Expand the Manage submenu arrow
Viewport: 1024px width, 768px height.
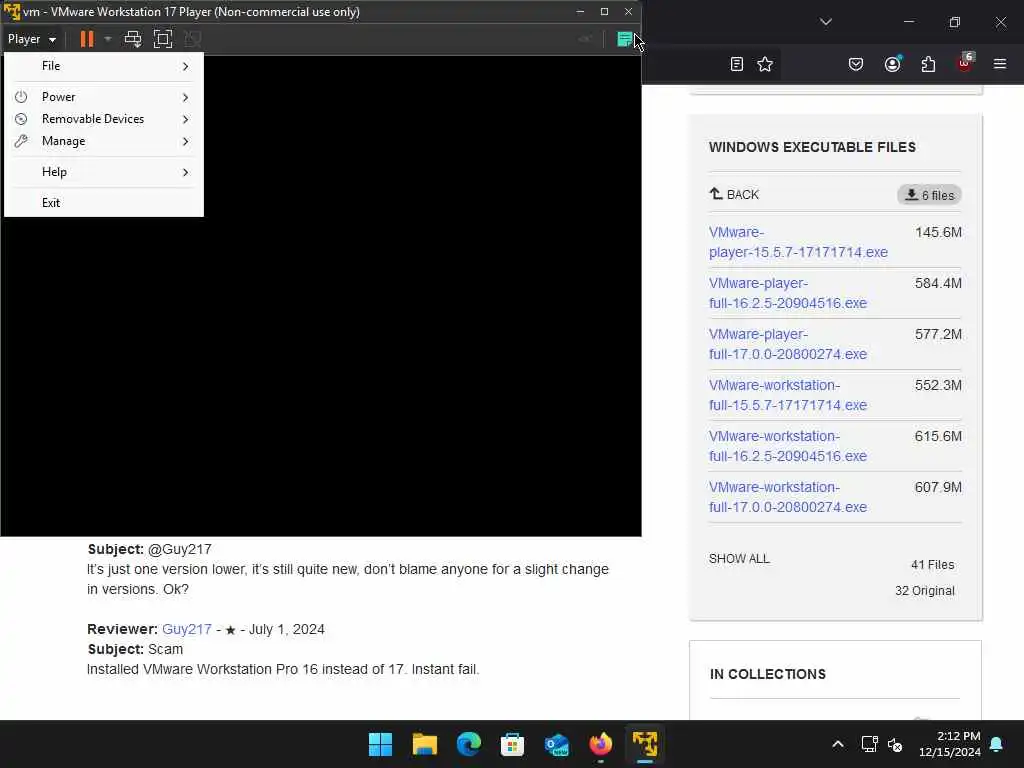(x=185, y=142)
